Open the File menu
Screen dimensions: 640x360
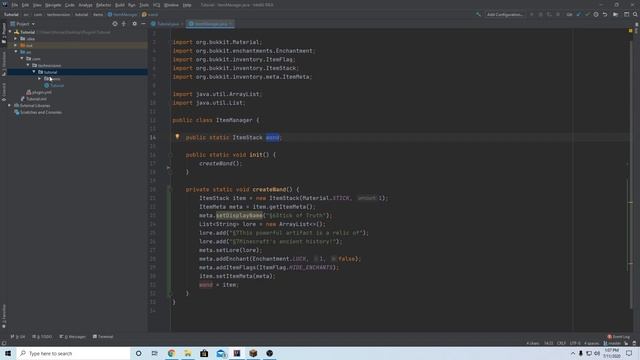point(15,5)
